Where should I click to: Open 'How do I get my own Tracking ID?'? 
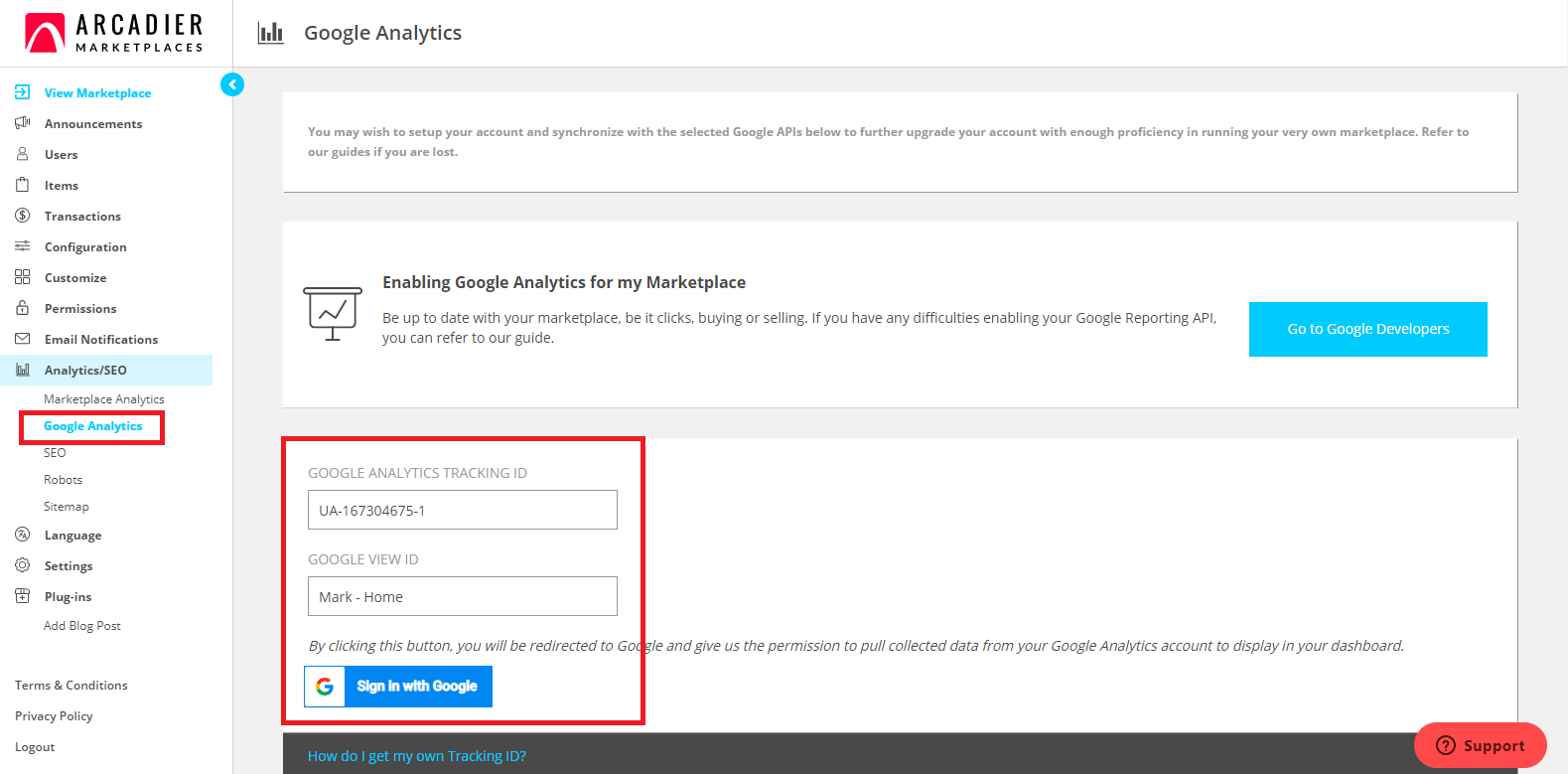coord(417,756)
